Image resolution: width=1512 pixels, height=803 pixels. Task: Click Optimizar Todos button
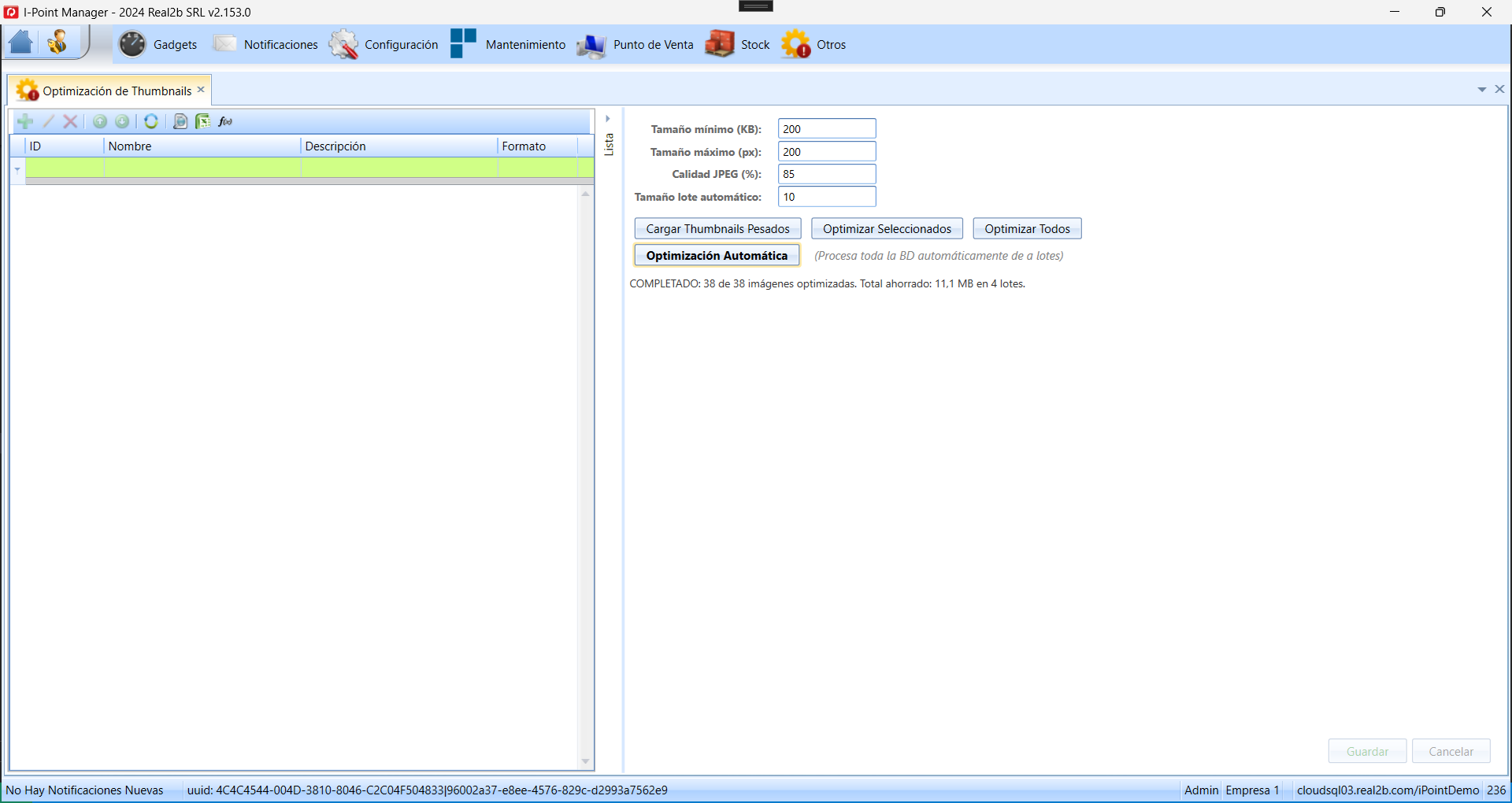(1028, 229)
